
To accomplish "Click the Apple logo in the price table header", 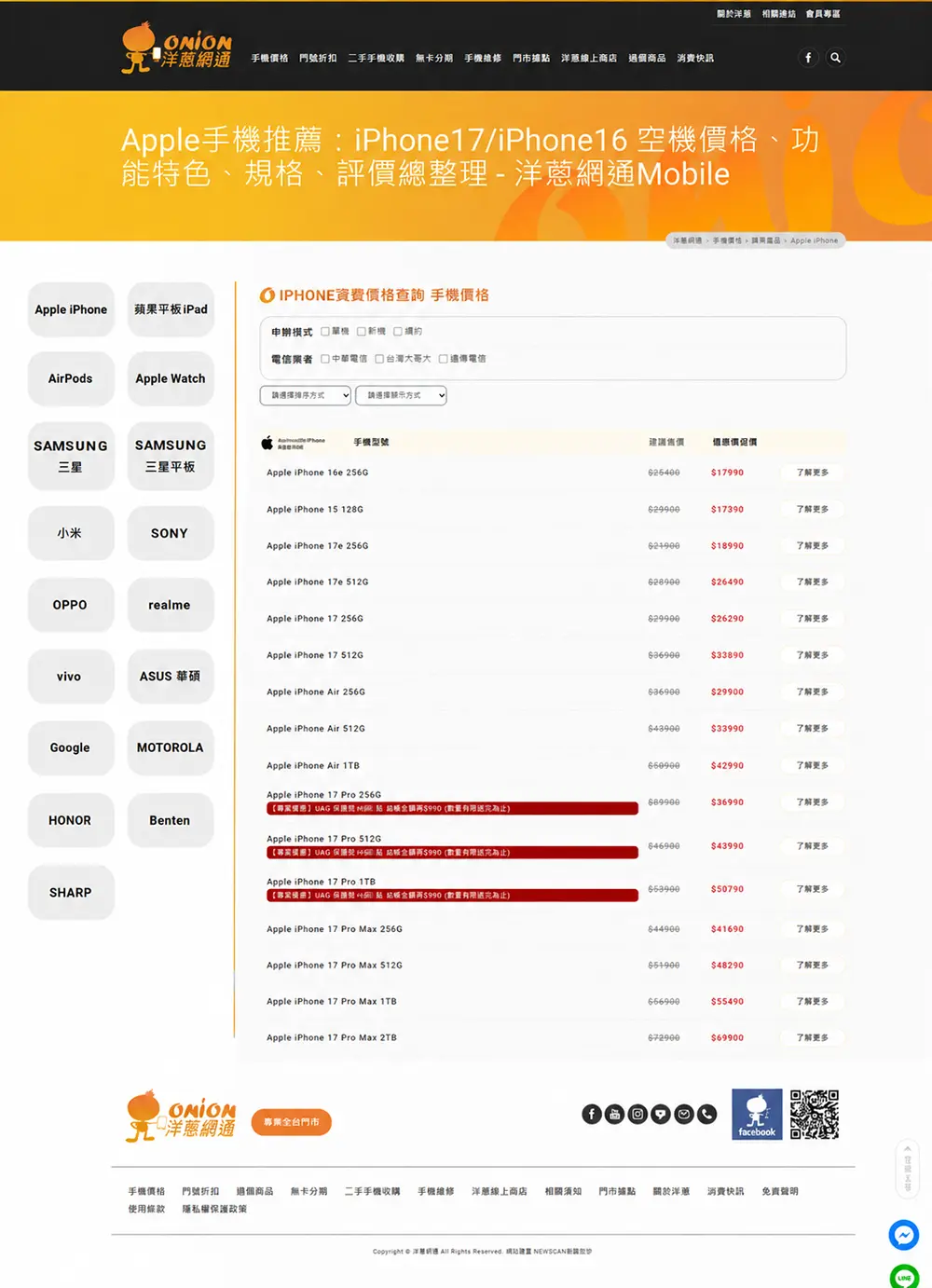I will click(x=267, y=443).
